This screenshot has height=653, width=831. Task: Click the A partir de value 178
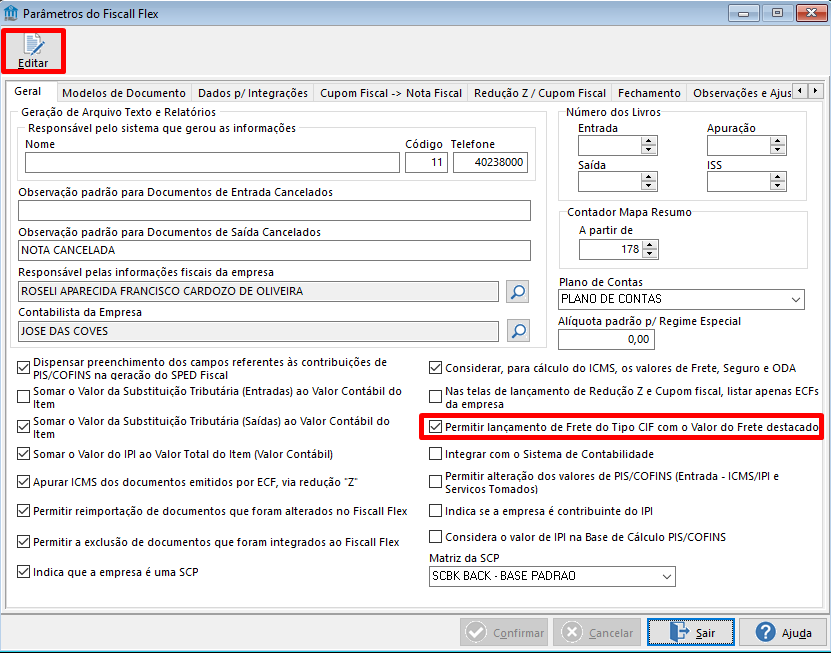[x=611, y=250]
